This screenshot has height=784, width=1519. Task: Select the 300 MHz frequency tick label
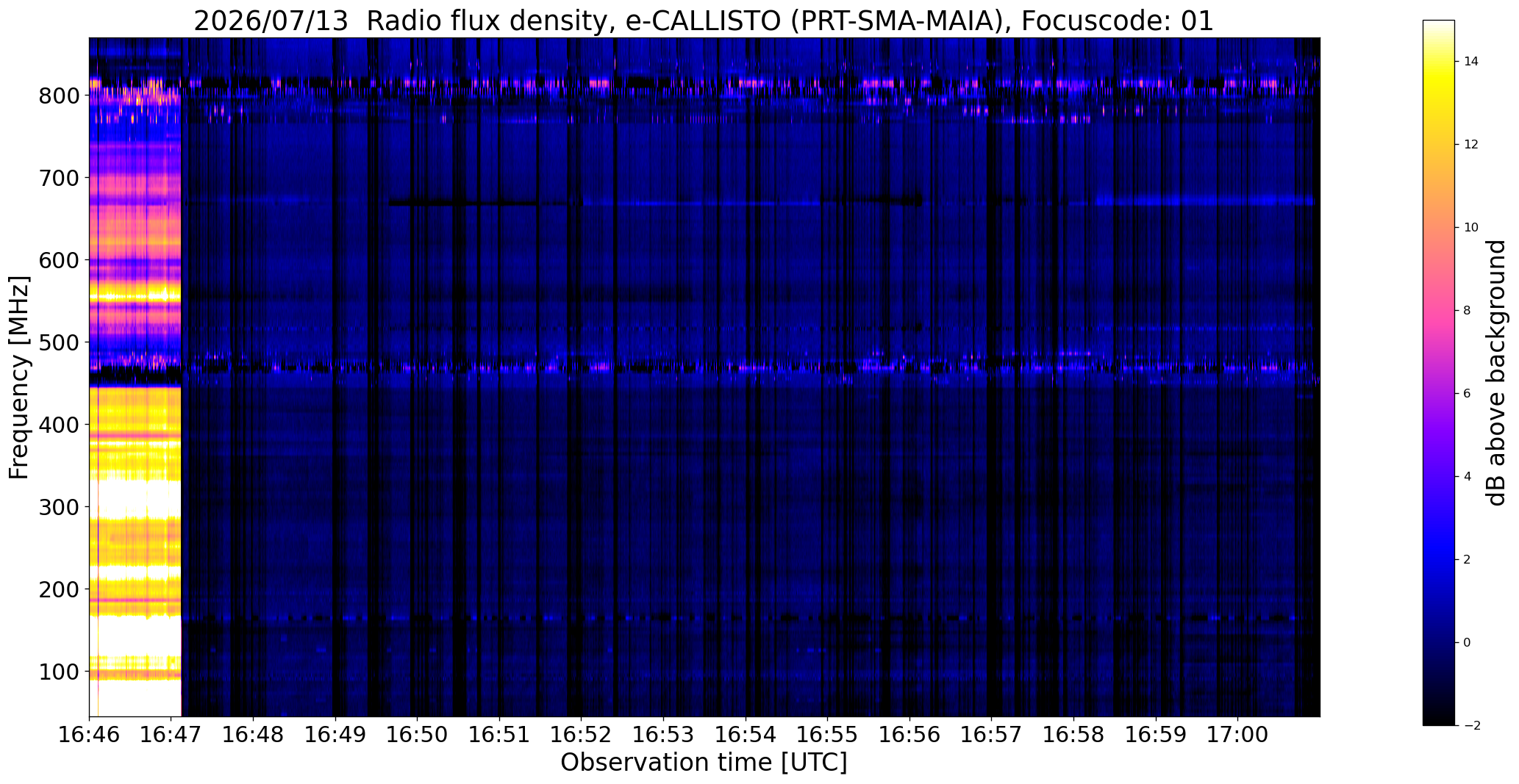(x=58, y=507)
